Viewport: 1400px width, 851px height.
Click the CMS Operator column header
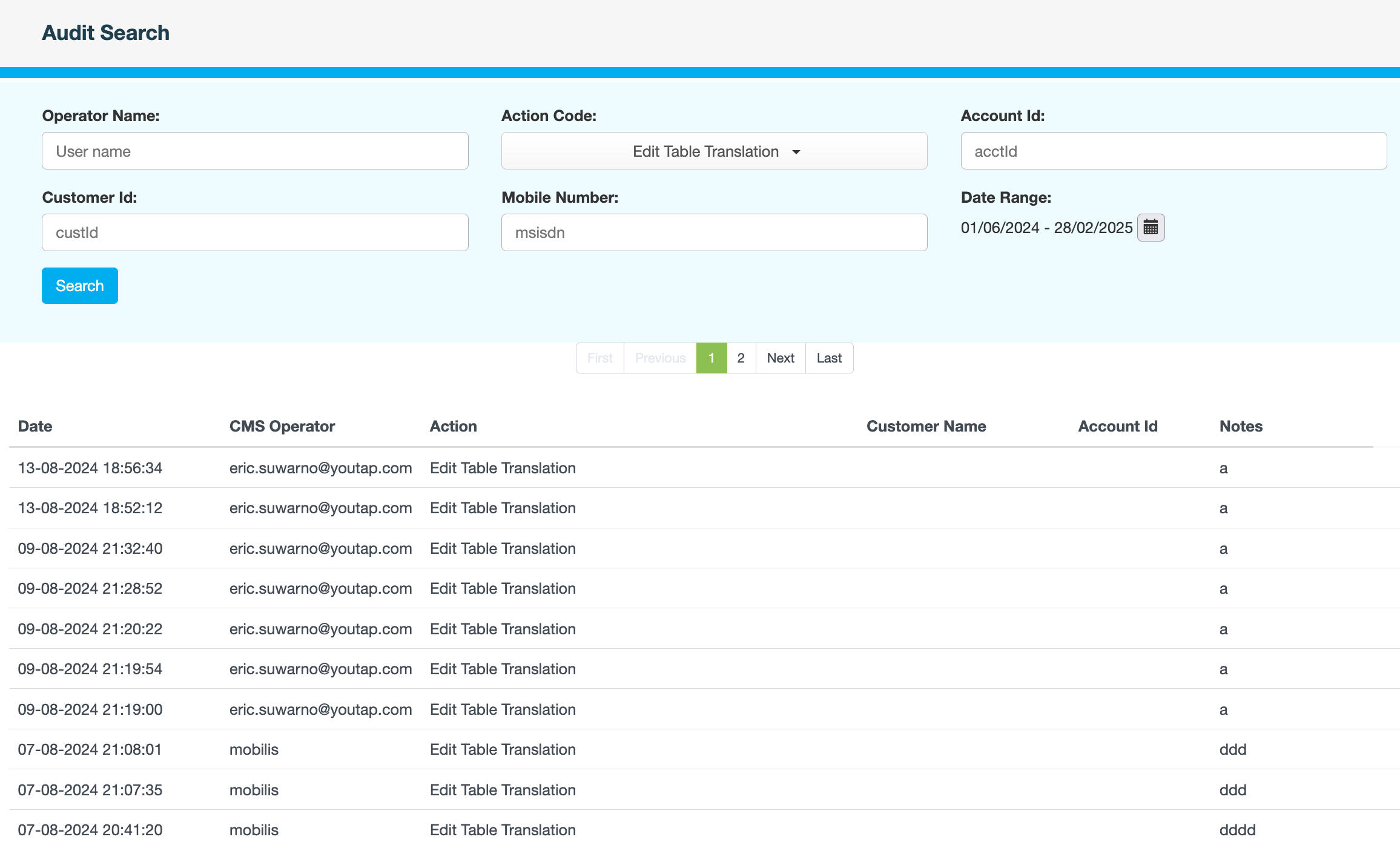282,426
